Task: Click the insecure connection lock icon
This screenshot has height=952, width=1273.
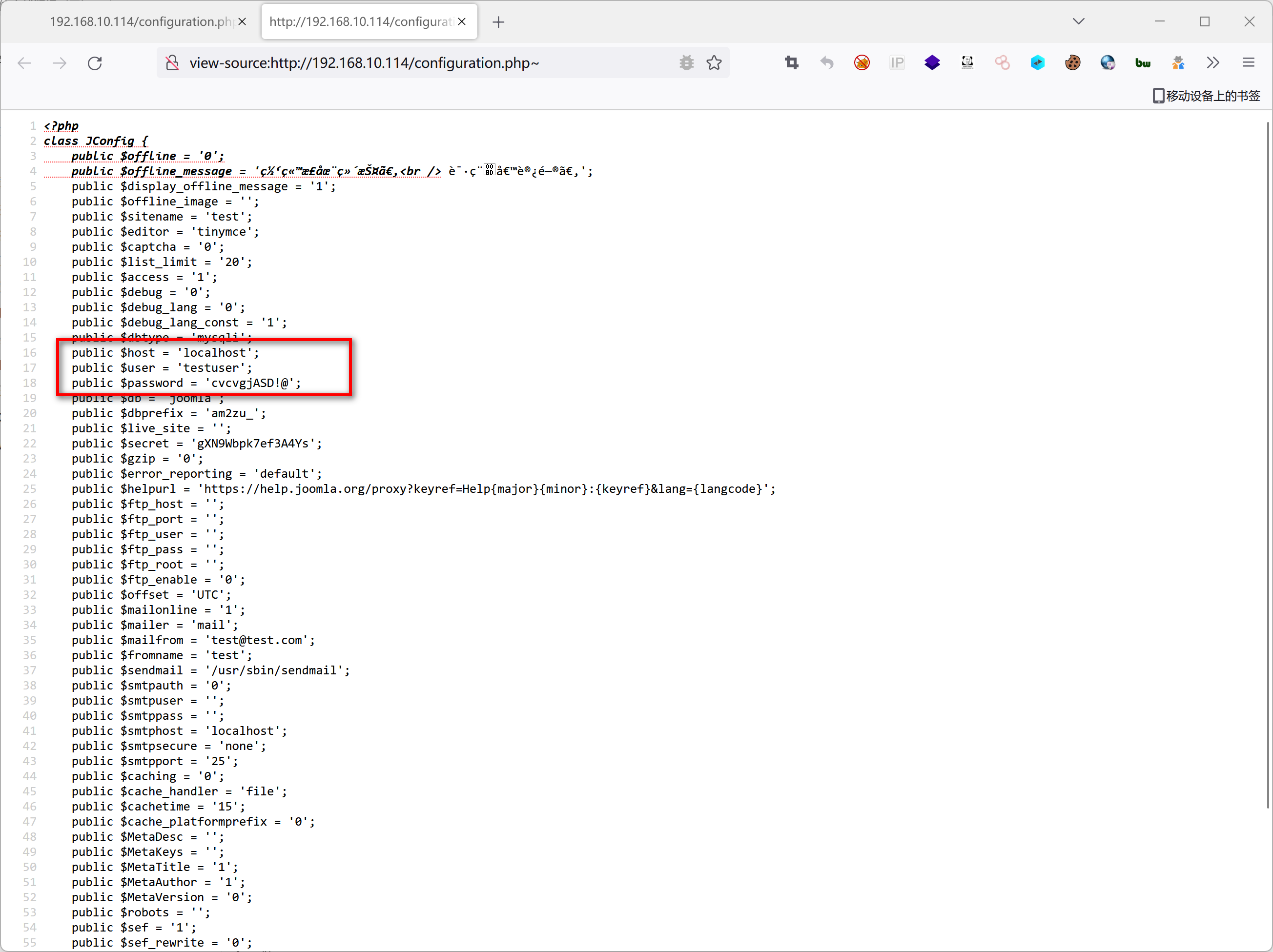Action: pos(172,62)
